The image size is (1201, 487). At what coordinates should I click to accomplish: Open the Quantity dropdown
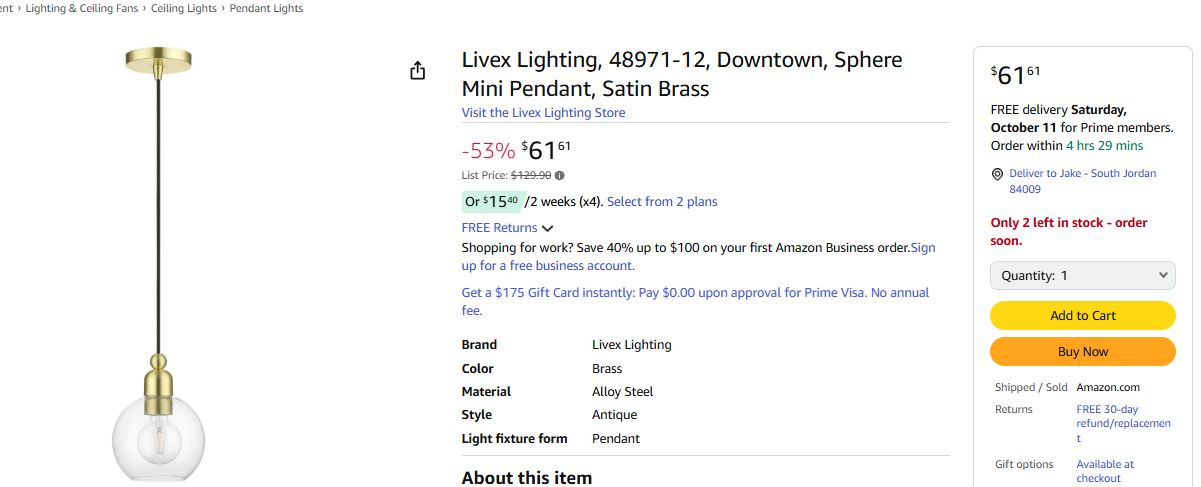(1082, 276)
